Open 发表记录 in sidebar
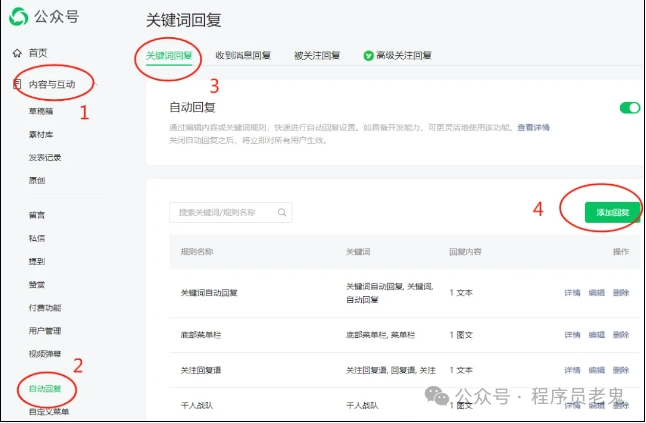The height and width of the screenshot is (423, 646). click(x=45, y=158)
